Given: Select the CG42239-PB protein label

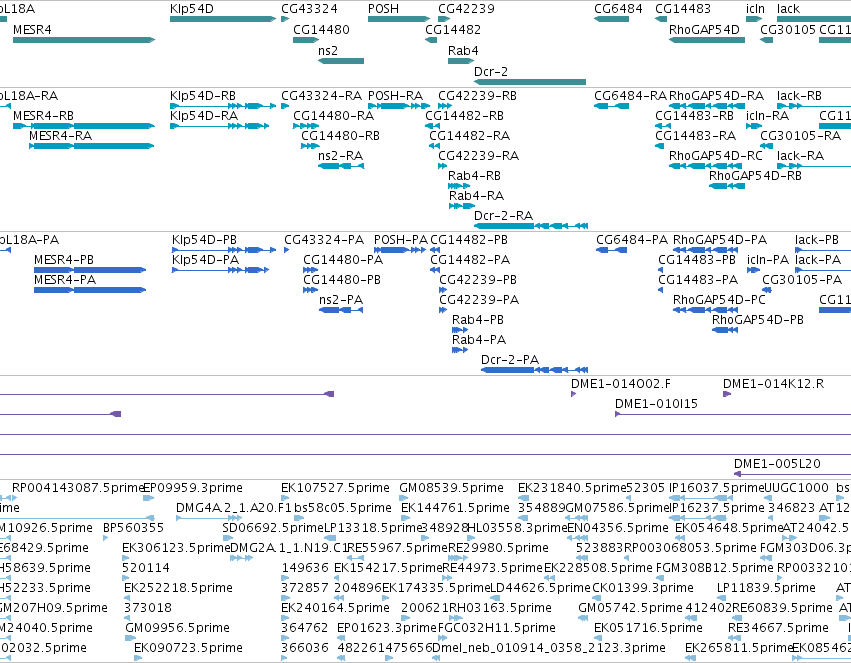Looking at the screenshot, I should [478, 280].
